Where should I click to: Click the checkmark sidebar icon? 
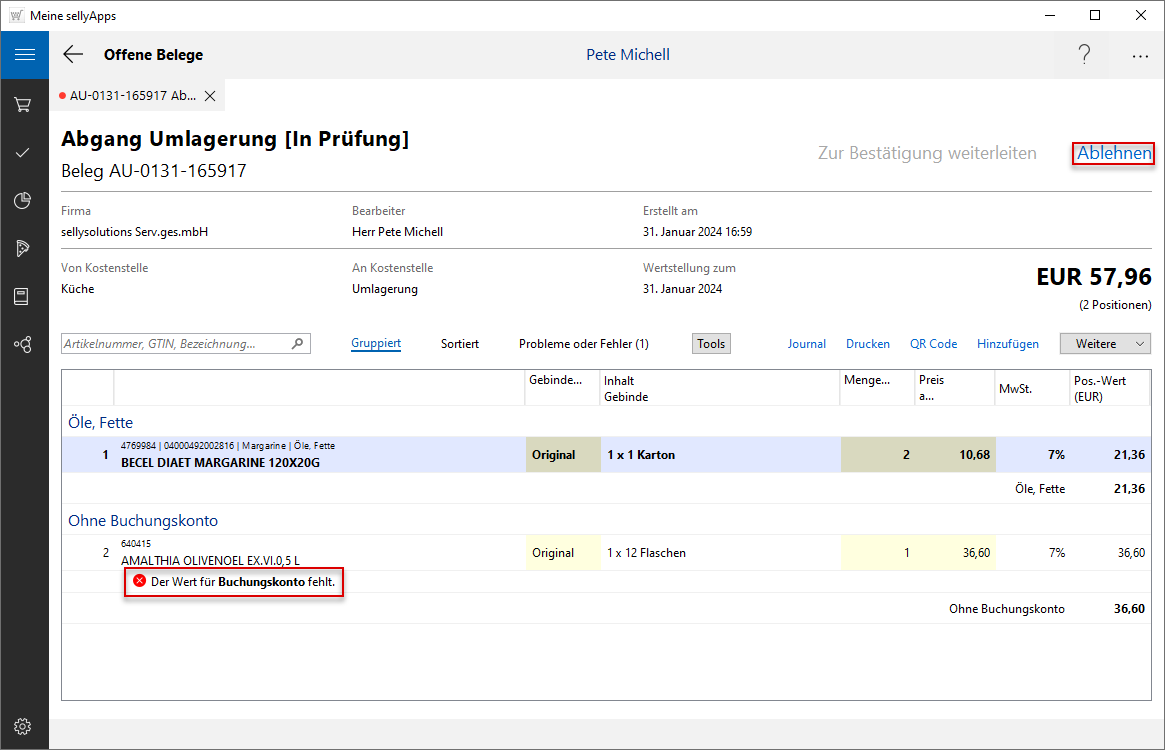(23, 153)
